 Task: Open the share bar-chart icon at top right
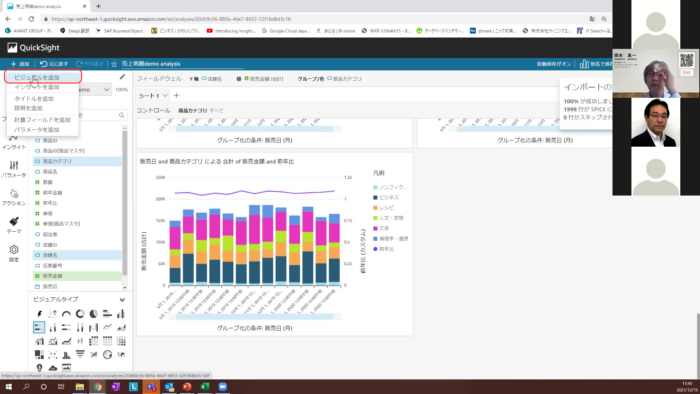584,64
